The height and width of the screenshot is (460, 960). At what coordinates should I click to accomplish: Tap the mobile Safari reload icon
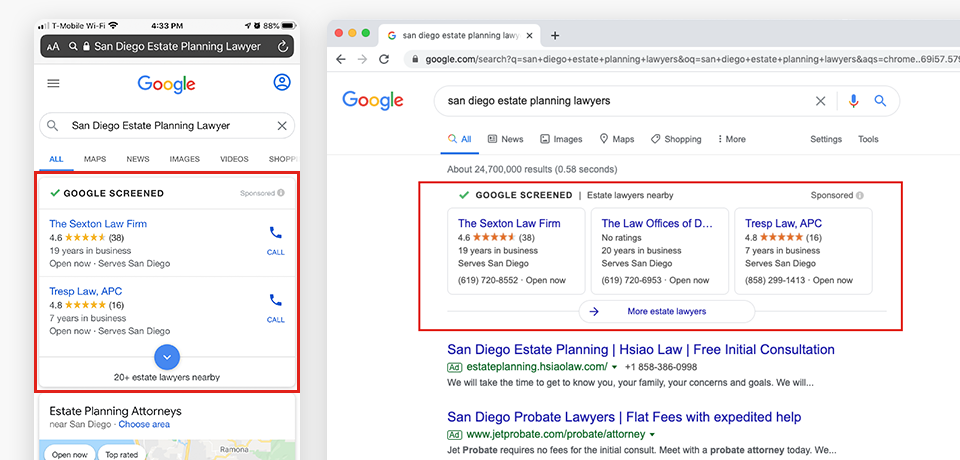[282, 47]
